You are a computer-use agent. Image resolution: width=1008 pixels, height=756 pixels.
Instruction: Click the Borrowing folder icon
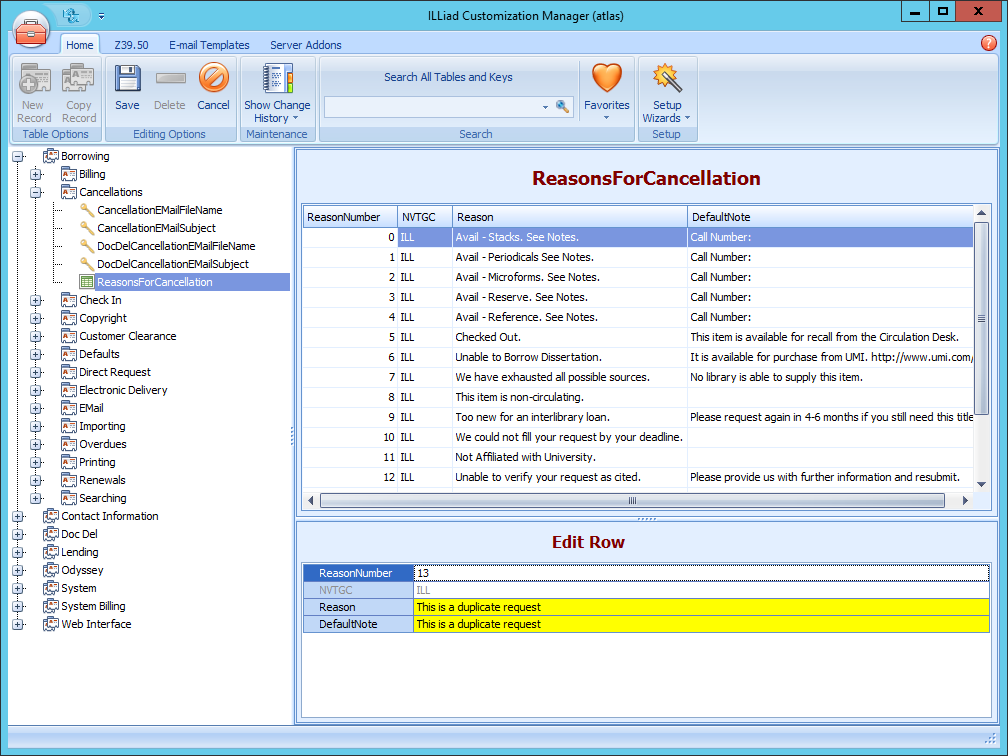click(x=50, y=156)
